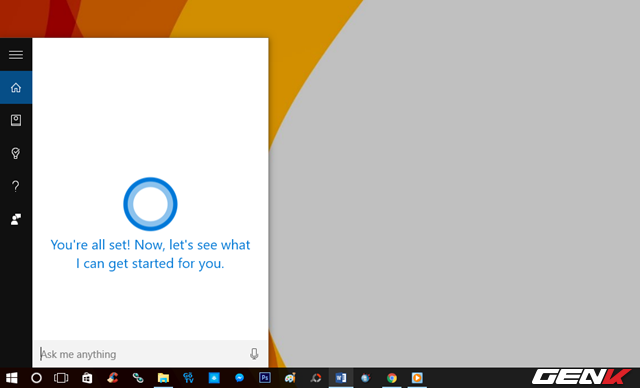Screen dimensions: 640x388
Task: Open the paint palette app on taskbar
Action: tap(290, 378)
